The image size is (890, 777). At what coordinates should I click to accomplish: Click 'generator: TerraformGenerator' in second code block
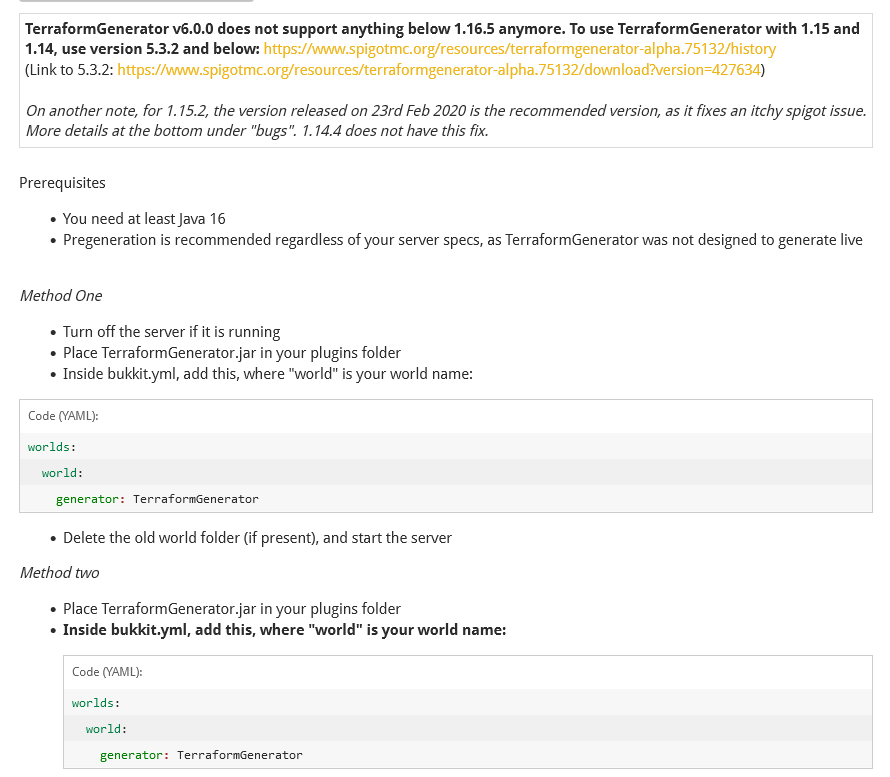click(x=201, y=755)
